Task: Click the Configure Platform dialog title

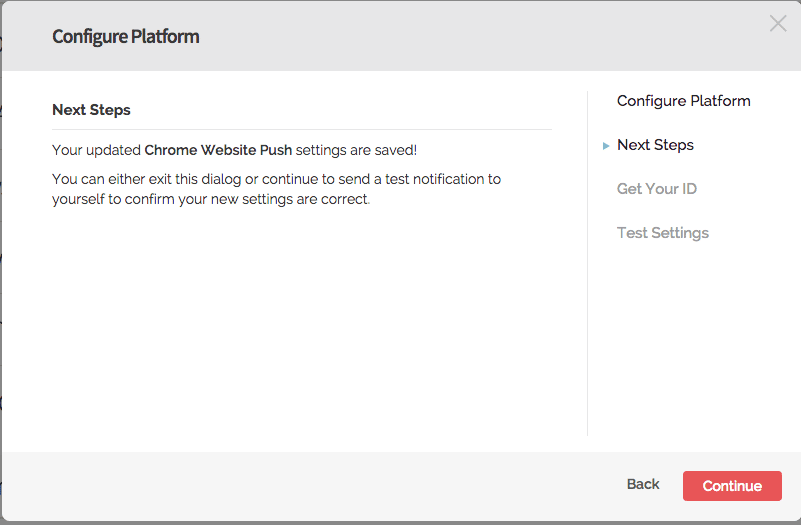Action: 125,37
